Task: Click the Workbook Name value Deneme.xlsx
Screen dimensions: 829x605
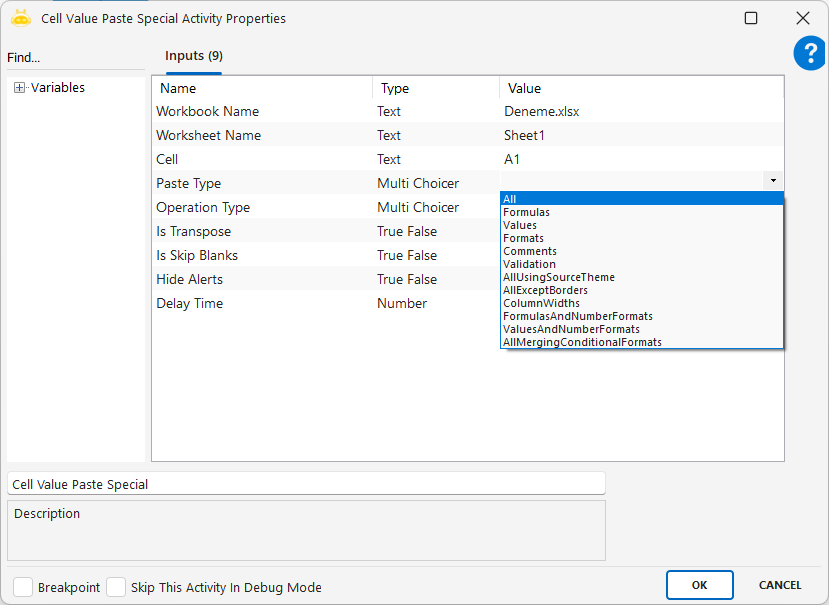Action: pos(541,111)
